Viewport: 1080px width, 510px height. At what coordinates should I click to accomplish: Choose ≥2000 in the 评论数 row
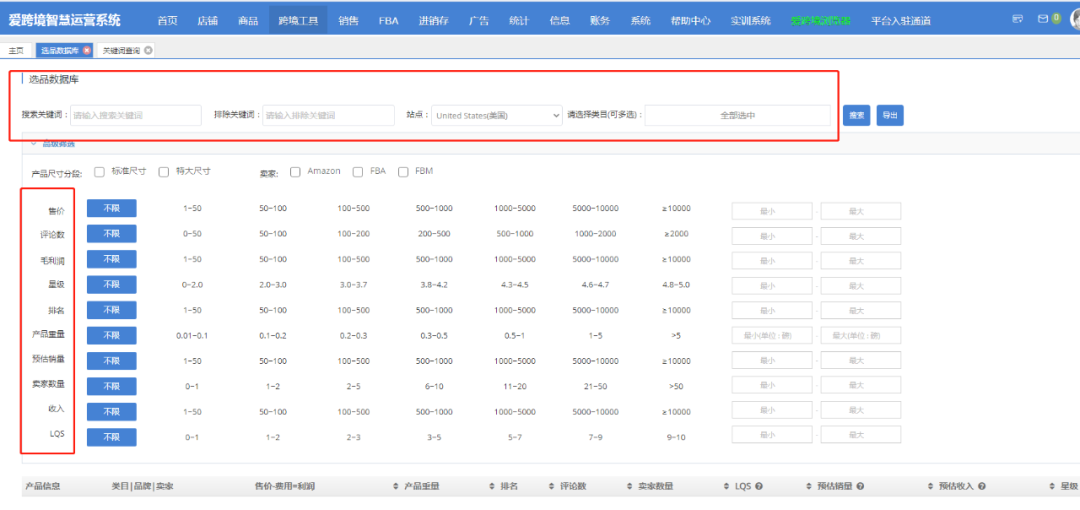676,234
